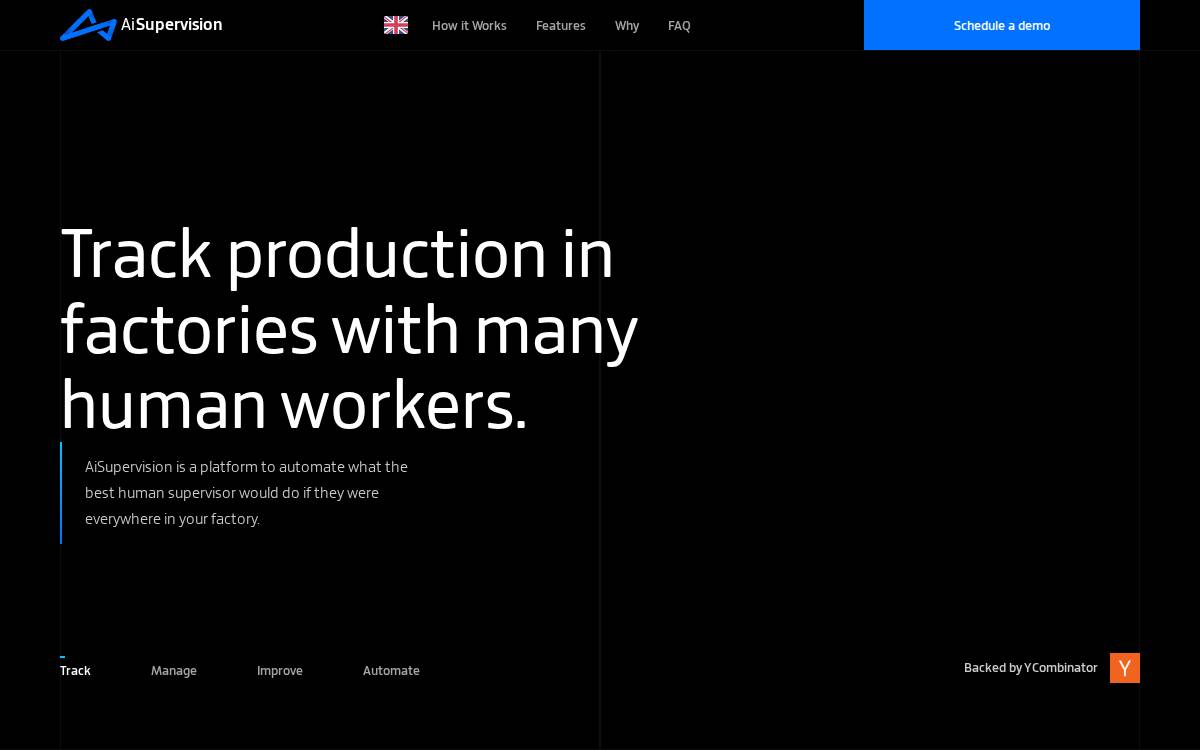Click the headline 'Track production in factories'
Viewport: 1200px width, 750px height.
coord(349,329)
